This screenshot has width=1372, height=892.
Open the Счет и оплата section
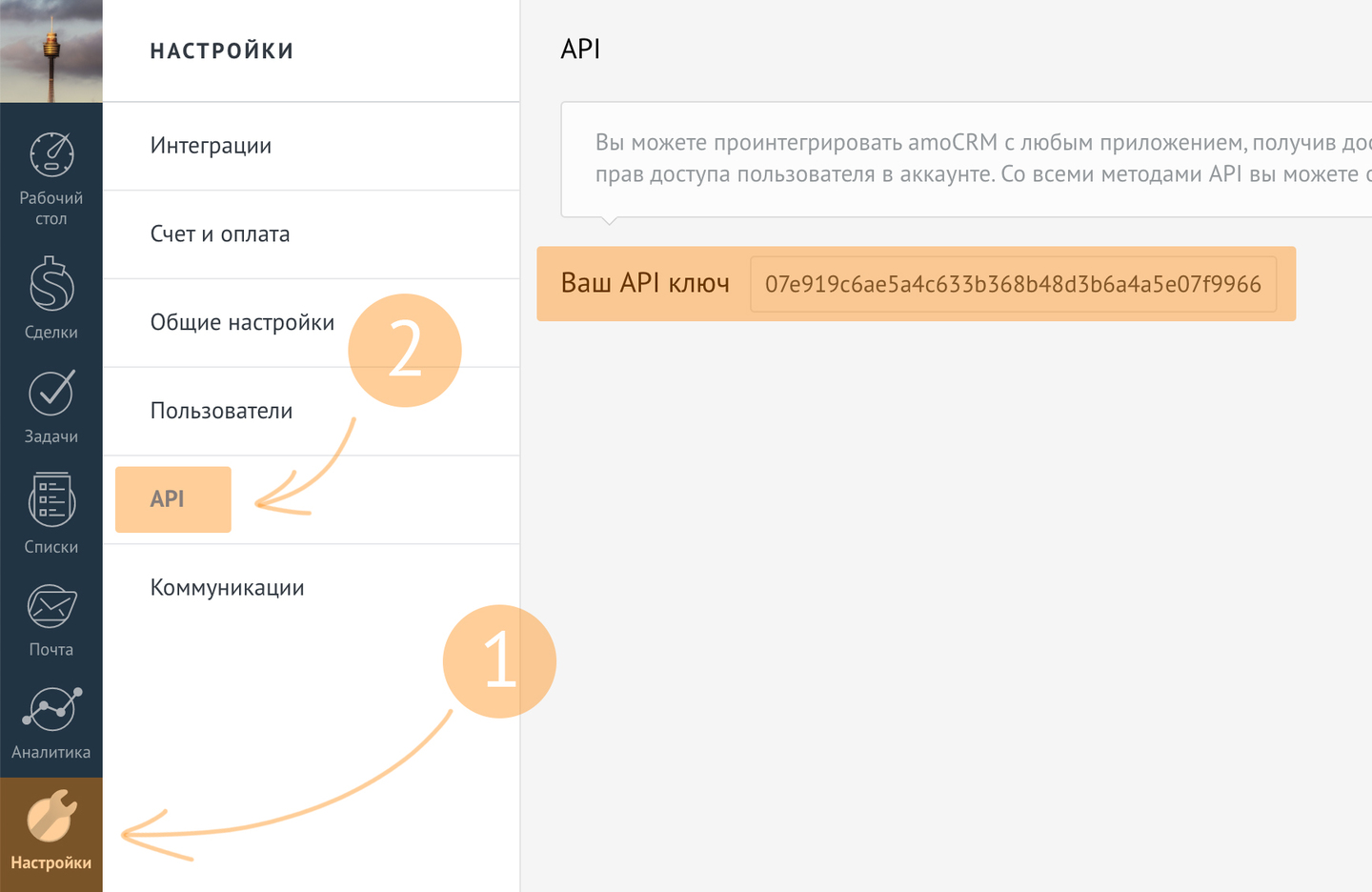[x=220, y=234]
